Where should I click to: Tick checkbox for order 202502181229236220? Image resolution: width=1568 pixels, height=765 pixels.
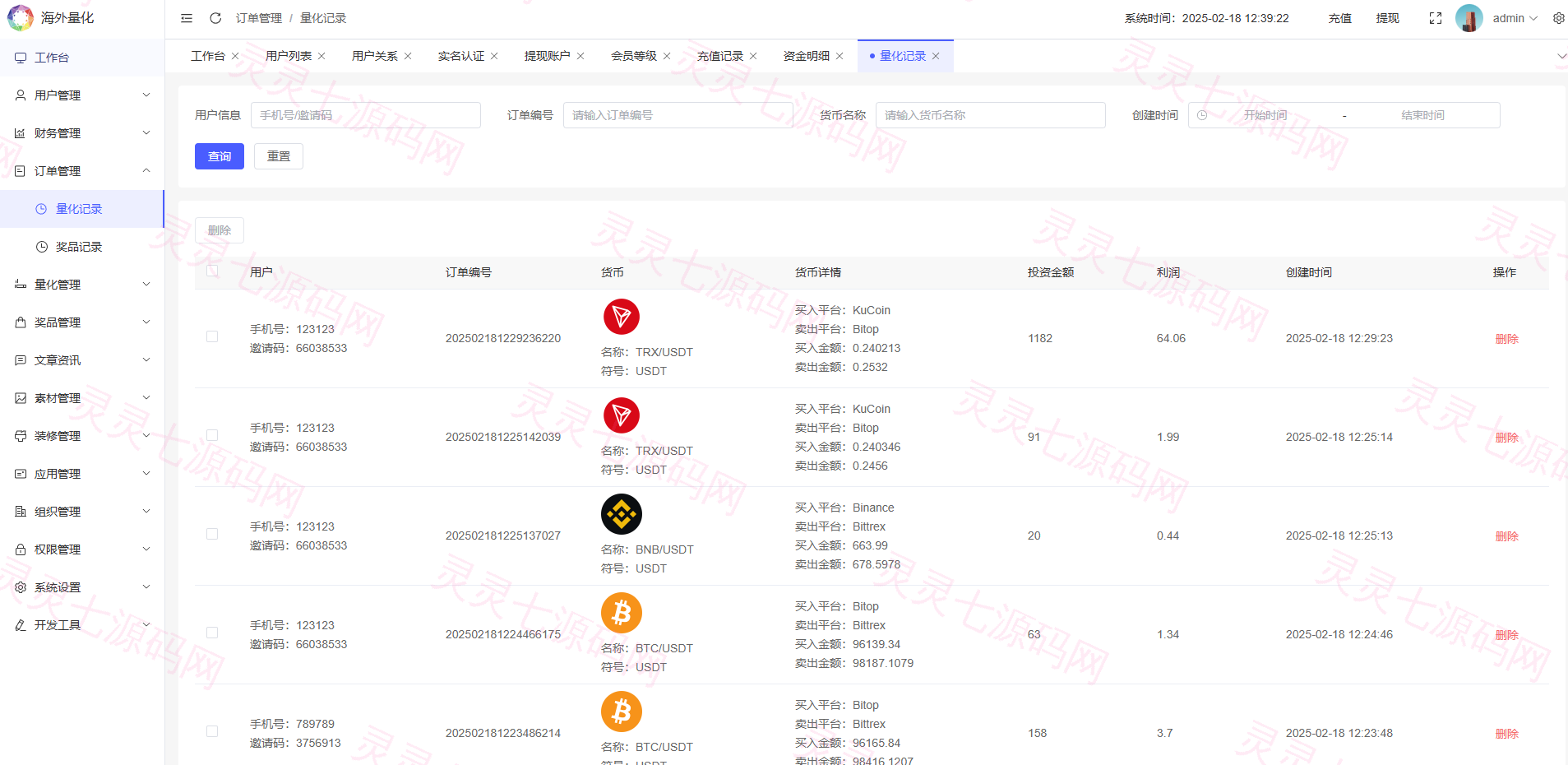coord(212,336)
